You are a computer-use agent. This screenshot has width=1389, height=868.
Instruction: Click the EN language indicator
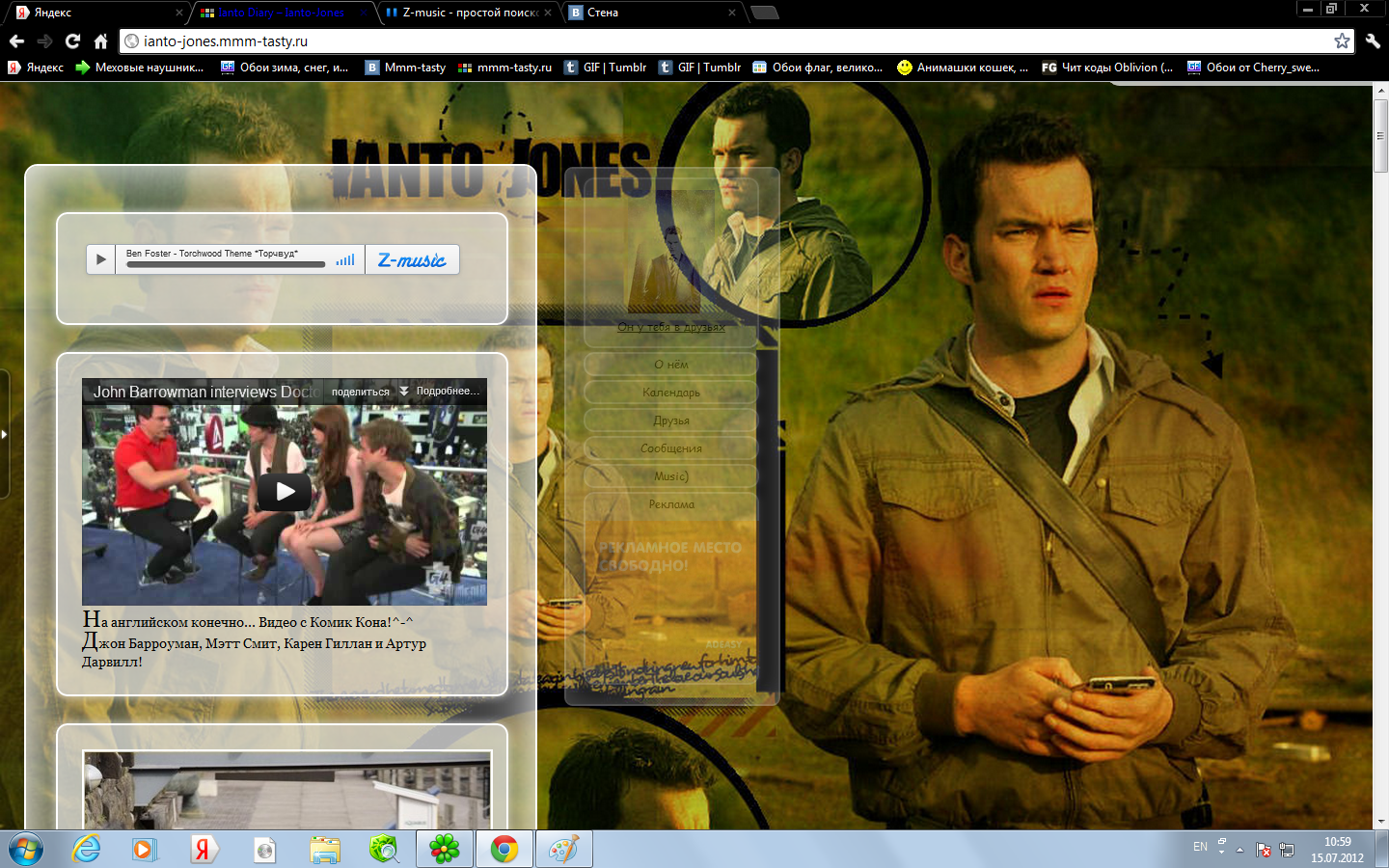[1200, 847]
